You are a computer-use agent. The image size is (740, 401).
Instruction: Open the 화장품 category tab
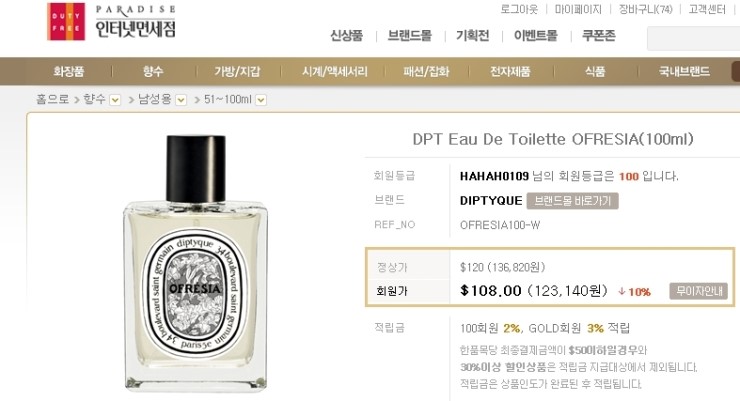[x=69, y=71]
